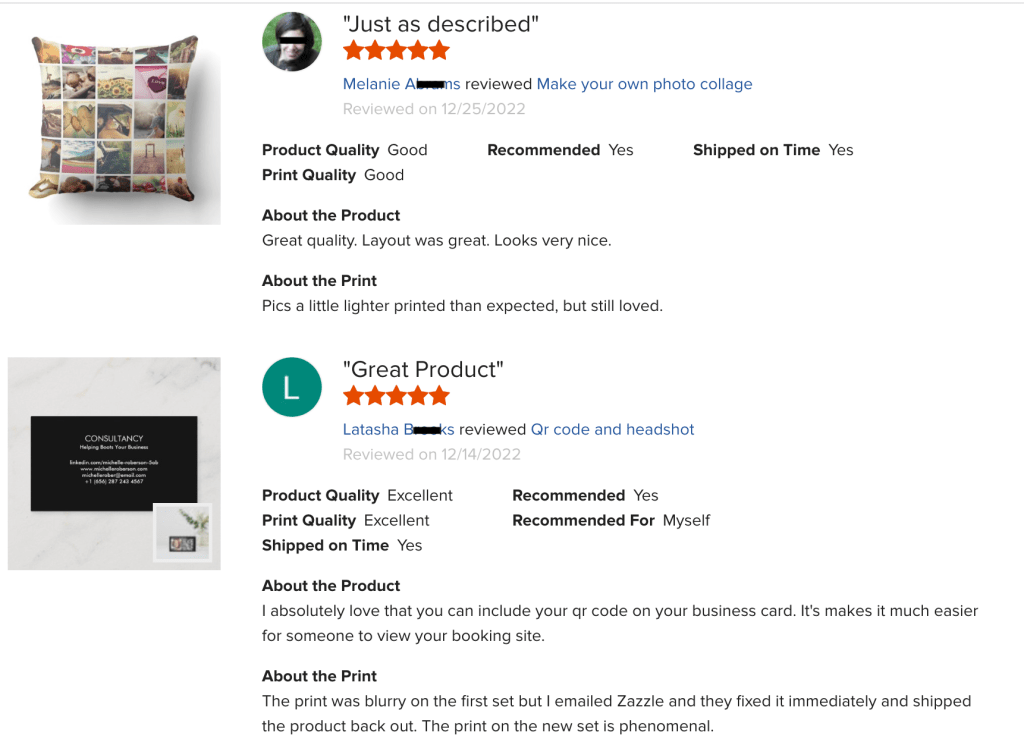
Task: Open the black business card product image
Action: pos(113,463)
